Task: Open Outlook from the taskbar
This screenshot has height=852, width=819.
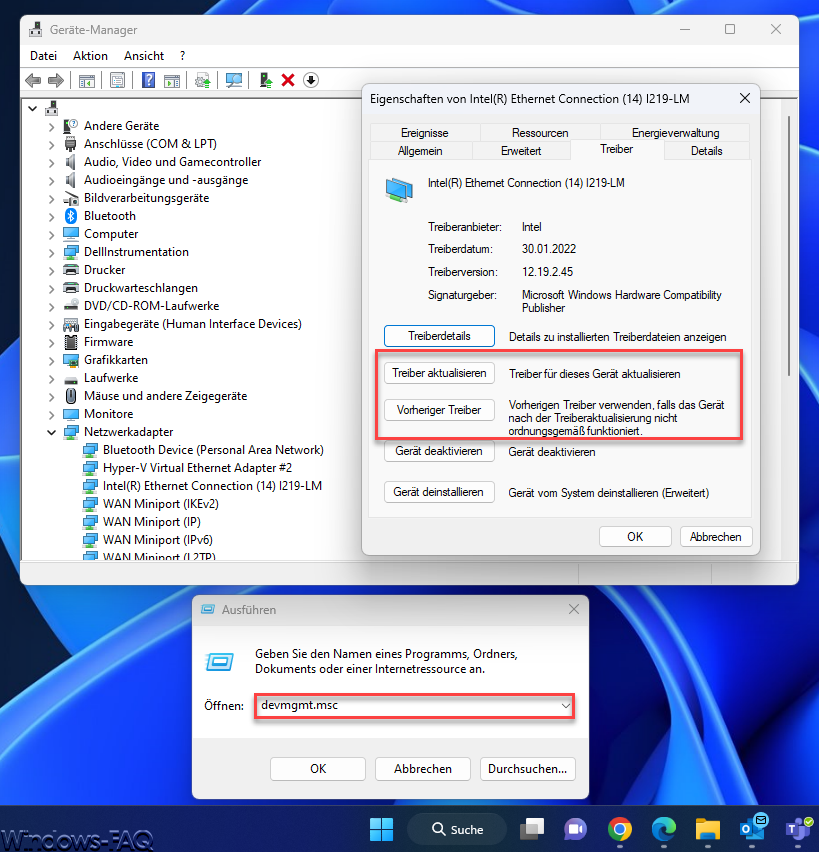Action: pyautogui.click(x=753, y=827)
